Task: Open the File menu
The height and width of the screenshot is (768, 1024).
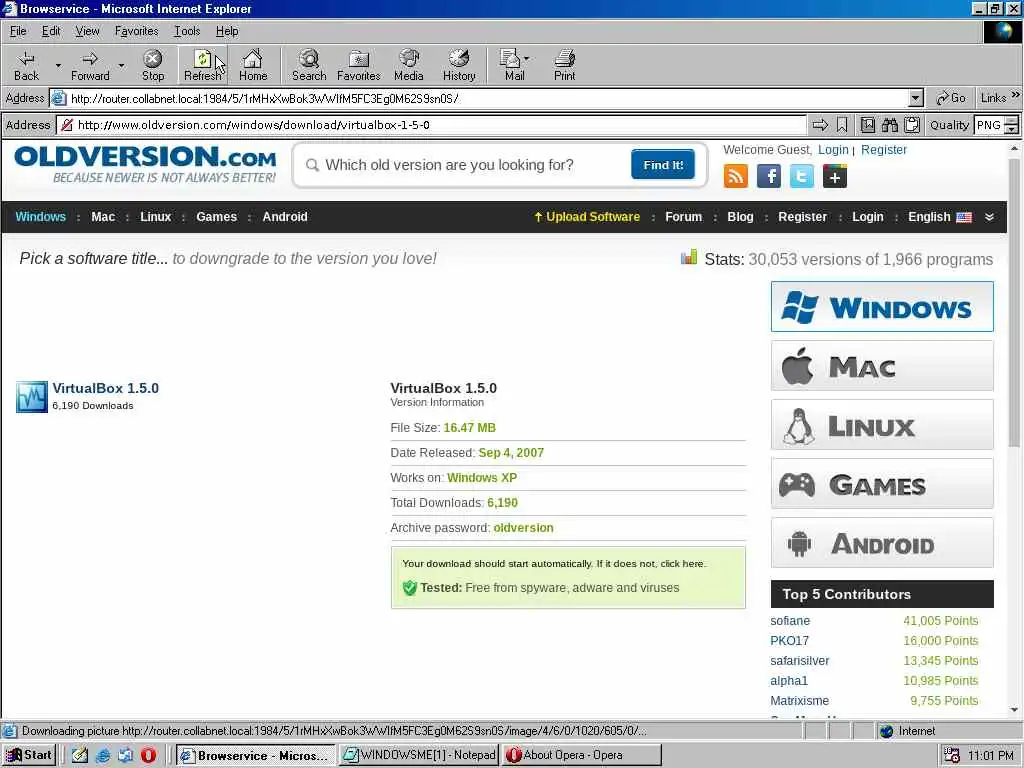Action: point(18,31)
